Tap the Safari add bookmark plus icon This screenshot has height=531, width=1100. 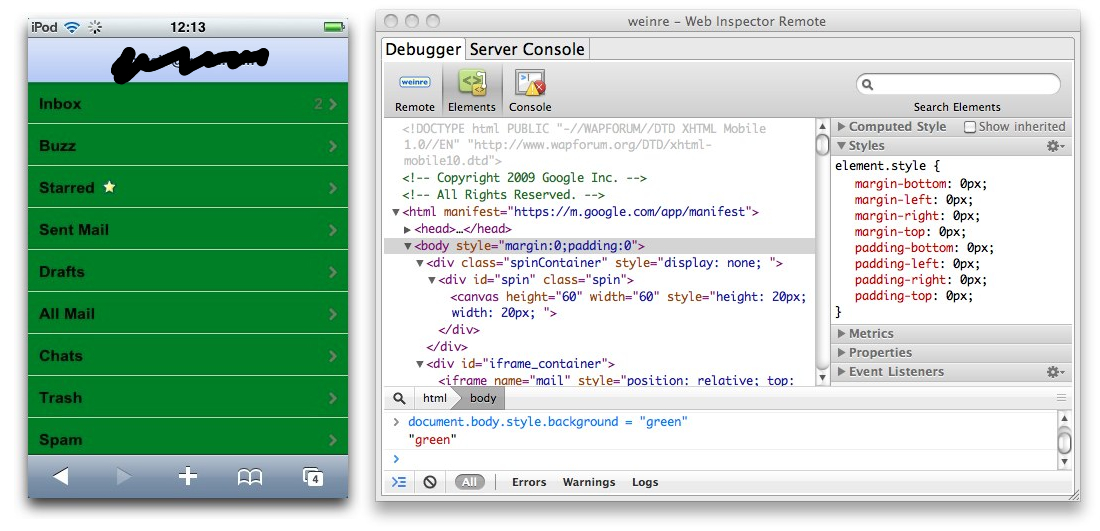pyautogui.click(x=187, y=477)
